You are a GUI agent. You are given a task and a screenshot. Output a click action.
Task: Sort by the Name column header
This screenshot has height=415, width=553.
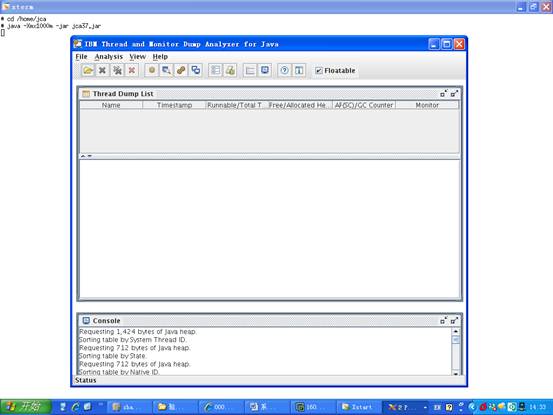pyautogui.click(x=111, y=105)
